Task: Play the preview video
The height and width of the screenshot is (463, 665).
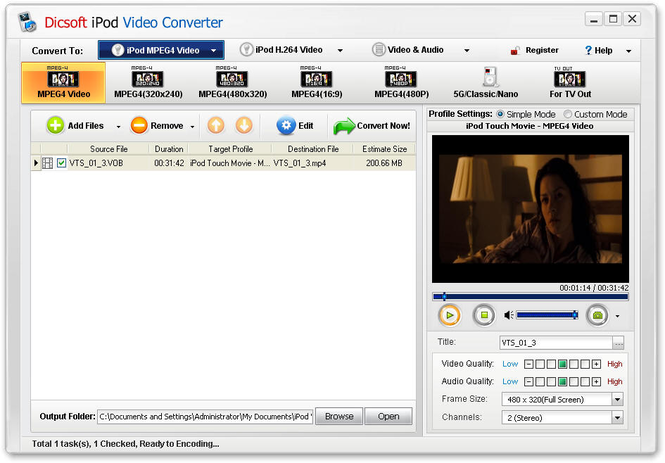Action: point(450,315)
